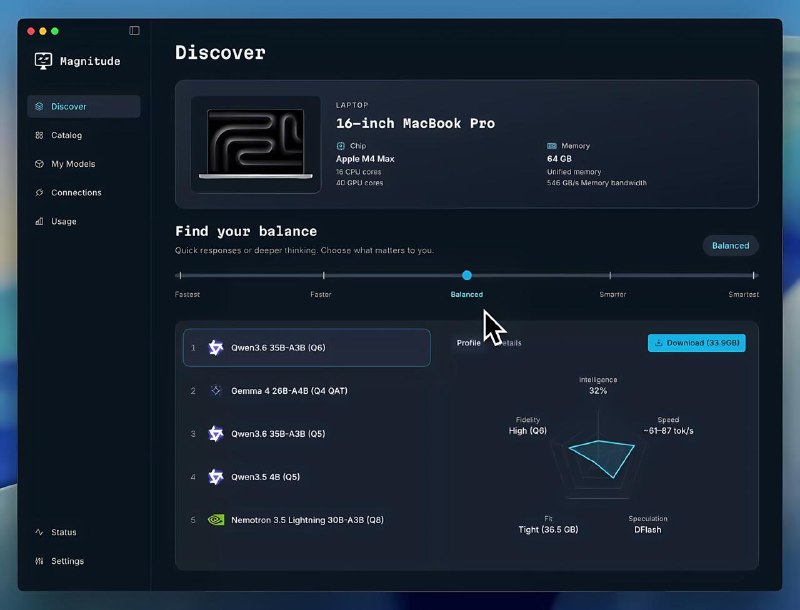Click the Download (33.9GB) button
The width and height of the screenshot is (800, 610).
pyautogui.click(x=696, y=343)
